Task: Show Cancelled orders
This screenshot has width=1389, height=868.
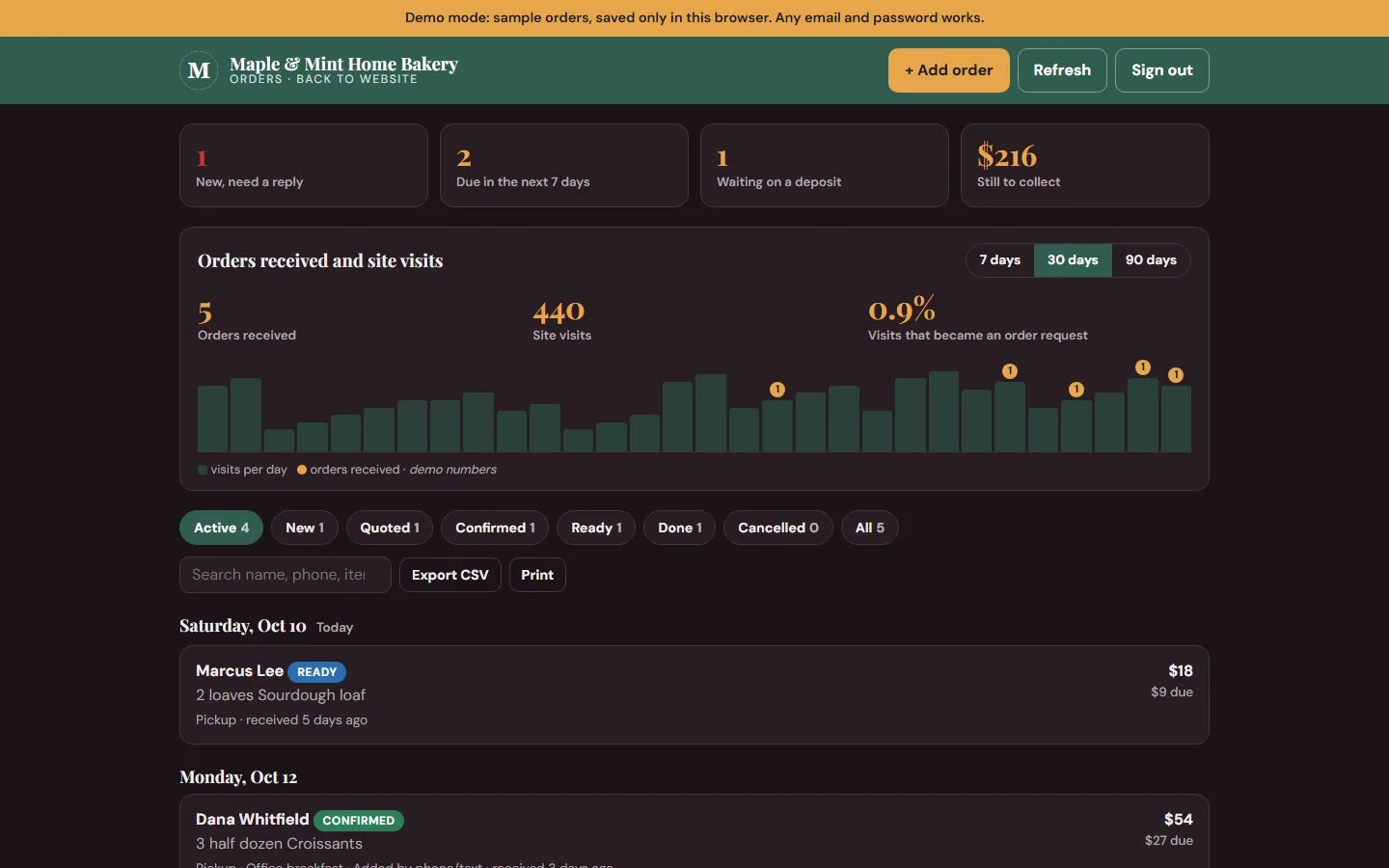Action: point(778,528)
